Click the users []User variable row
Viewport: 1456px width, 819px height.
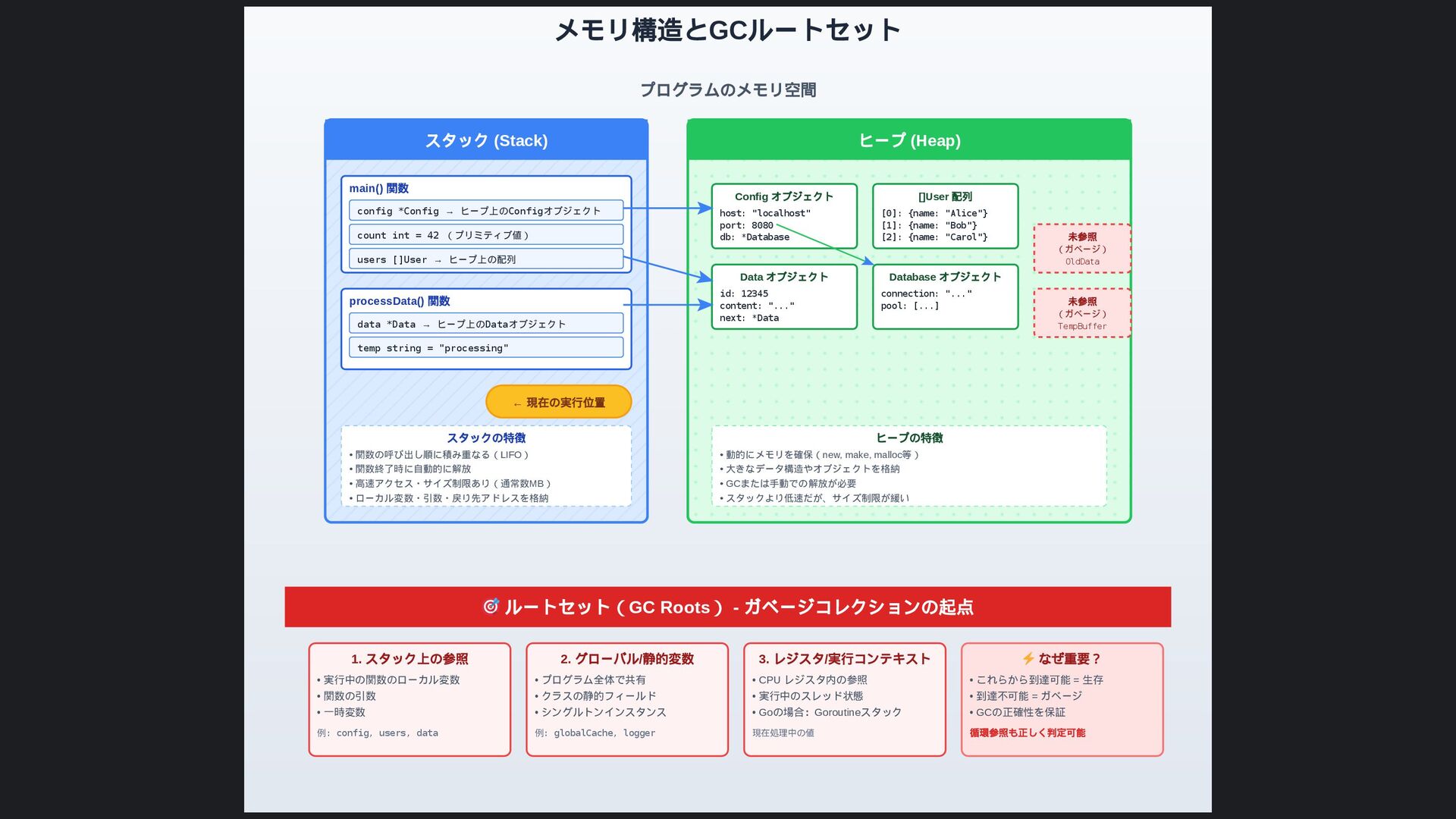point(485,259)
